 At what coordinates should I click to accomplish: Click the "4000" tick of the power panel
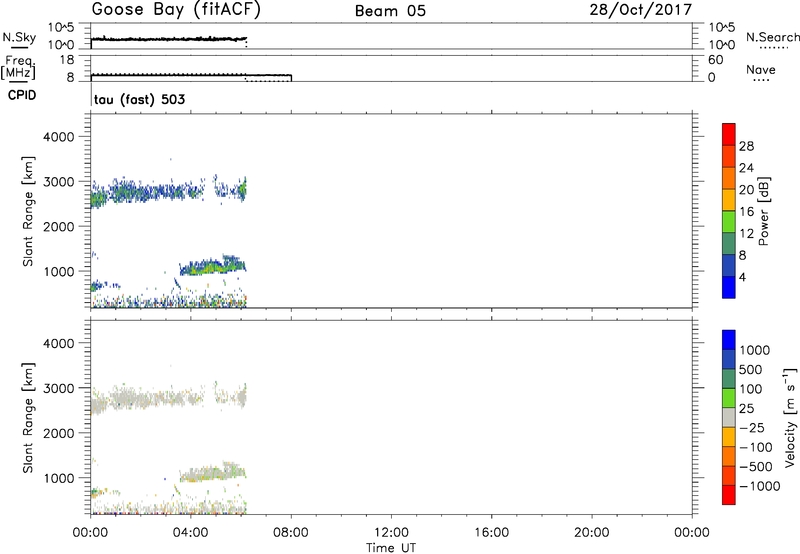tap(59, 137)
